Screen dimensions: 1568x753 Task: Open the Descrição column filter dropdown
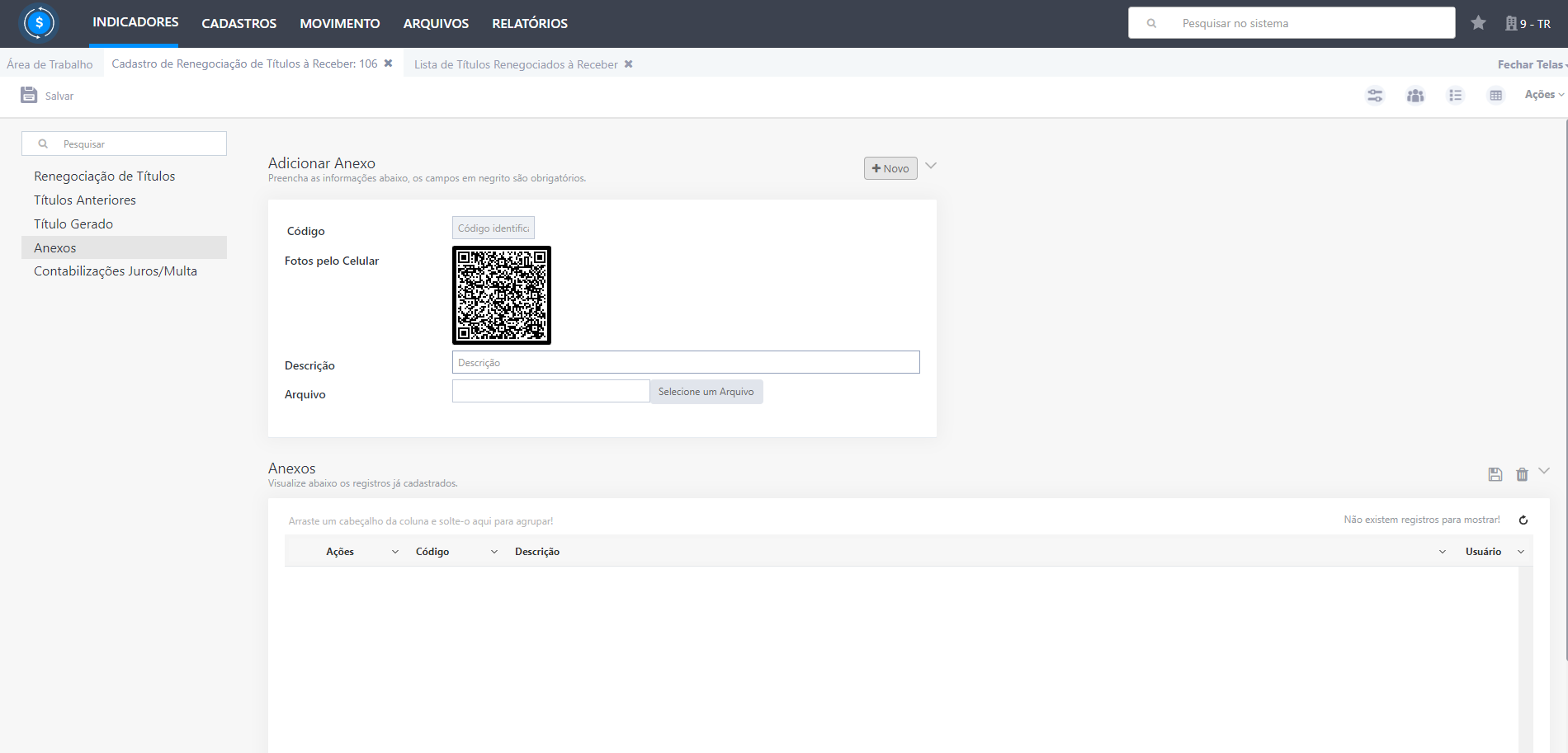point(1443,552)
